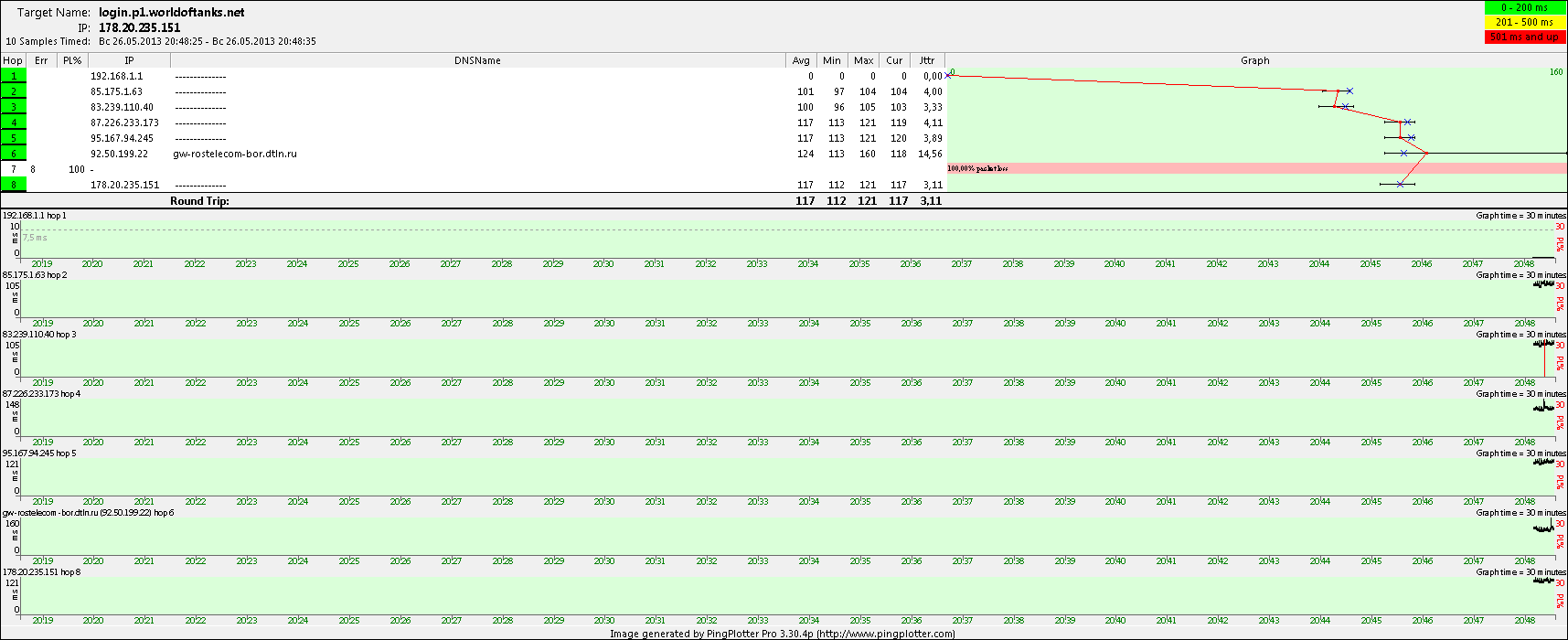Click the blue X marker on hop 4 graph row
1568x640 pixels.
(1408, 123)
